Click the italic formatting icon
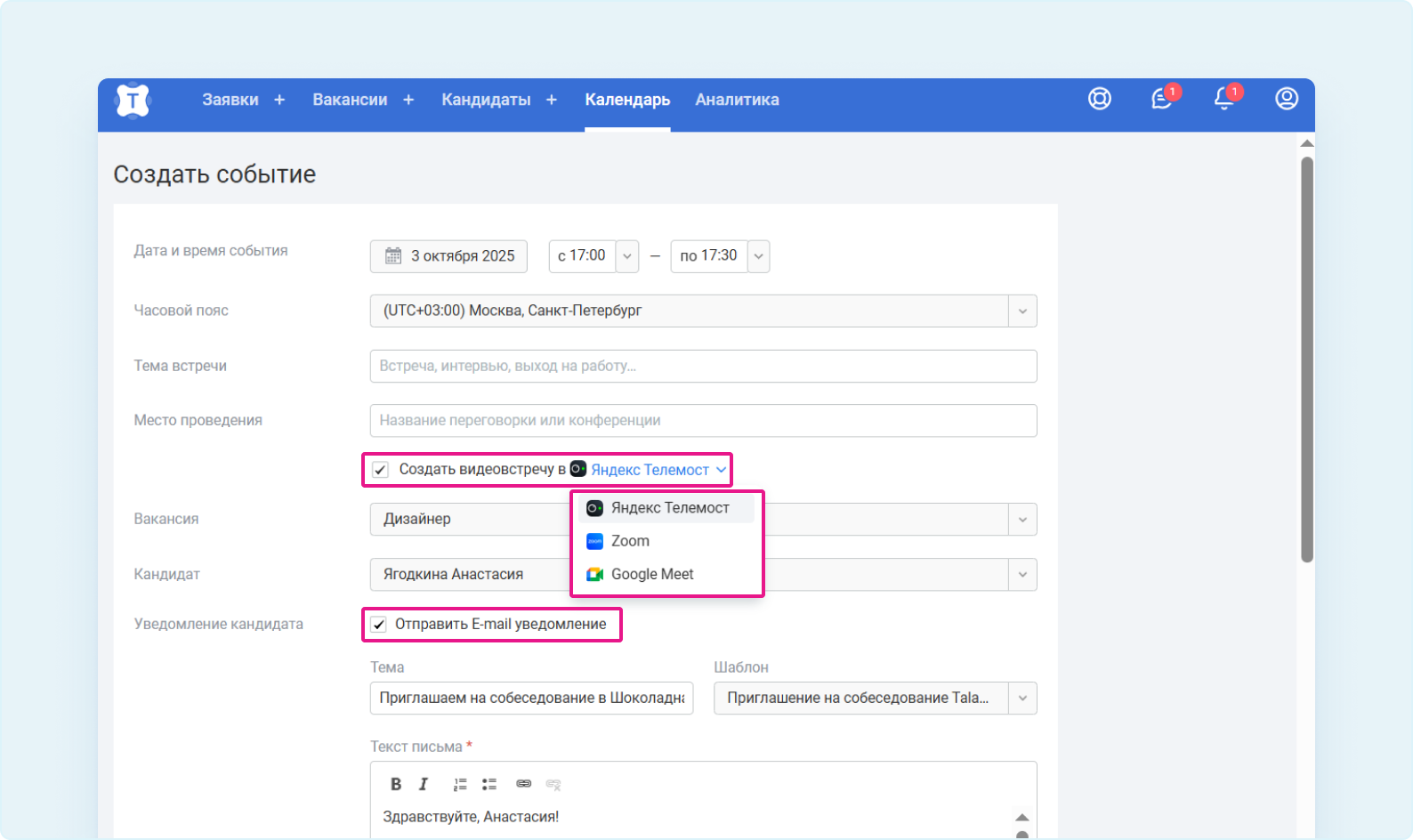 pyautogui.click(x=424, y=784)
